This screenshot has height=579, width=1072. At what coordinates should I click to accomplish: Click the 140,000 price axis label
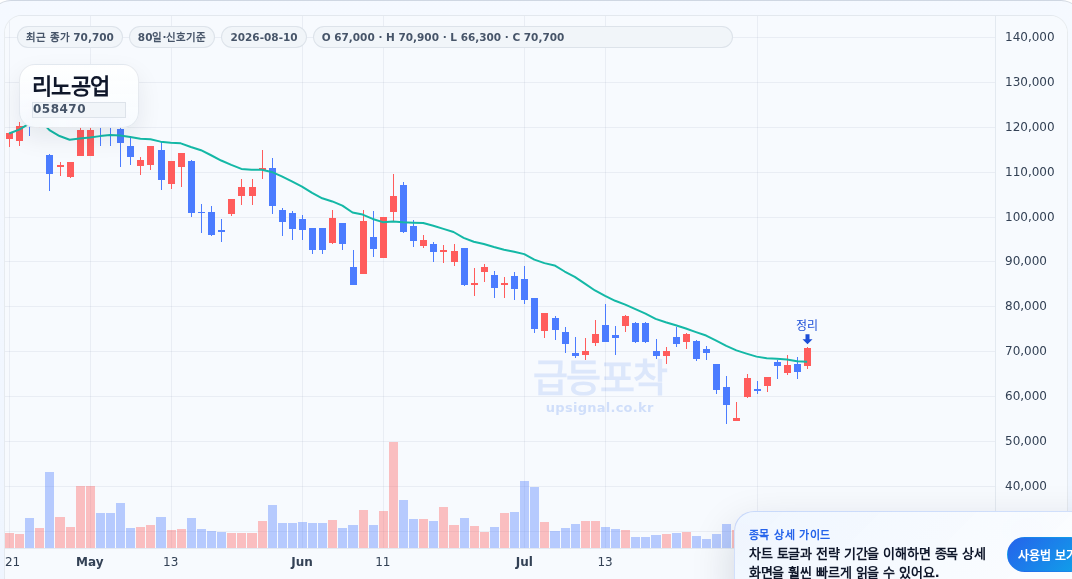[x=1029, y=37]
